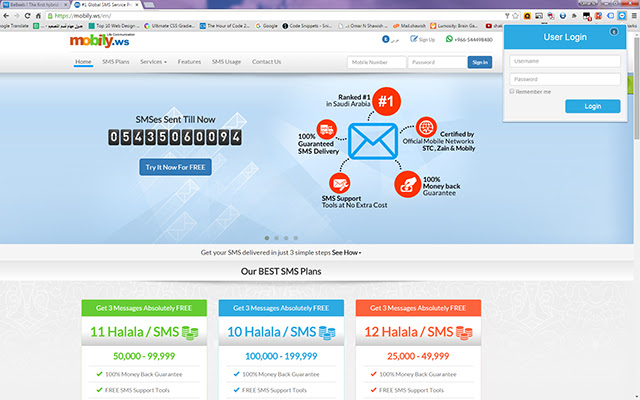Click the orange circular extension icon
This screenshot has height=400, width=640.
527,16
